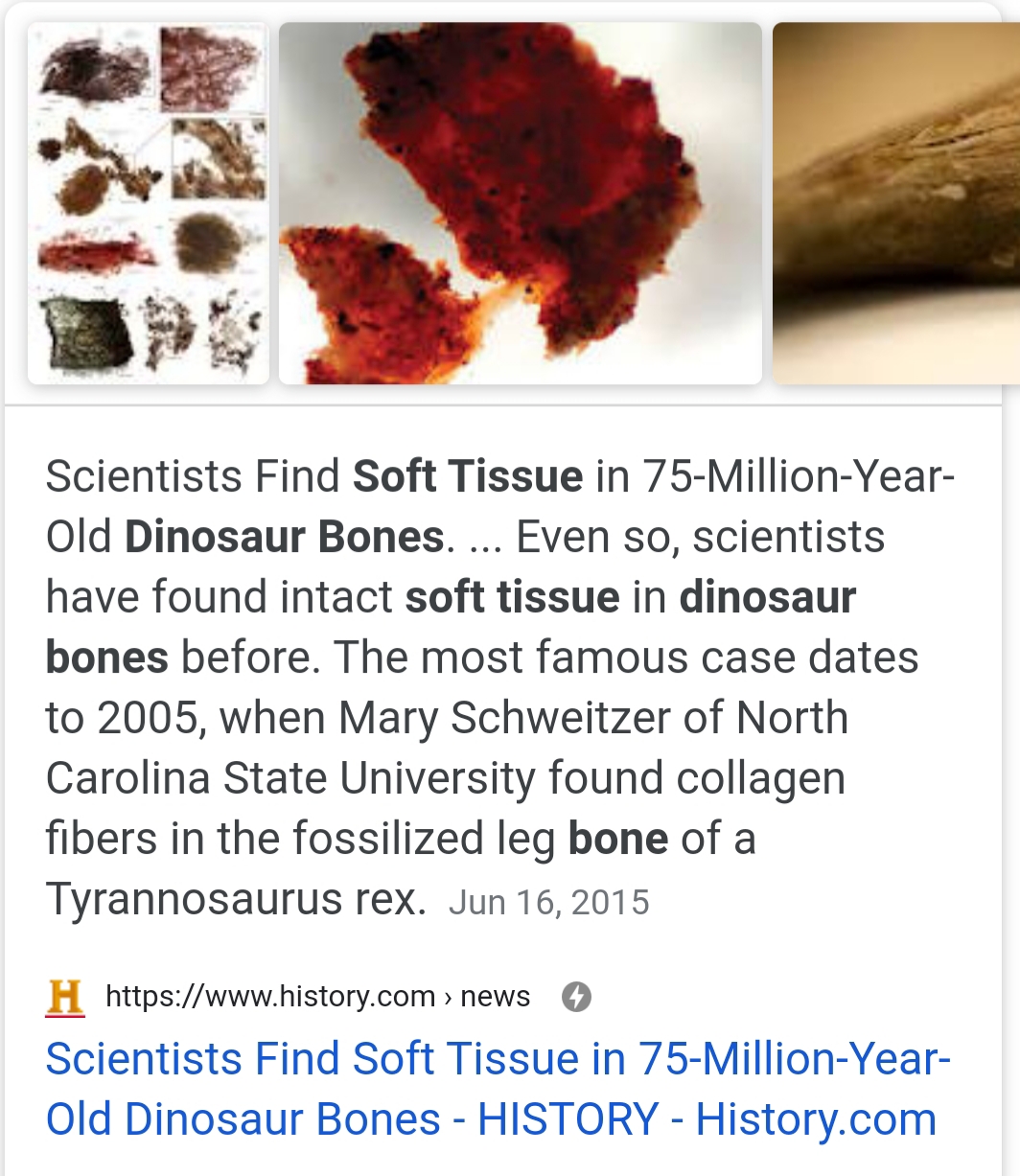The image size is (1020, 1176).
Task: Open the collage thumbnail of tissue samples
Action: pos(149,203)
